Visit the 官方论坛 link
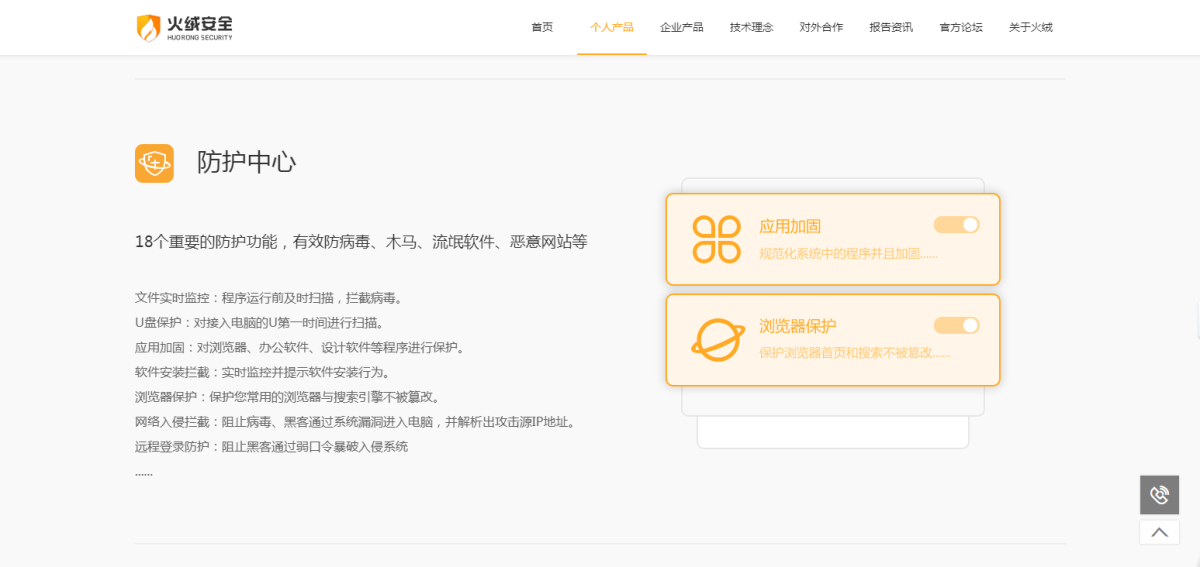 pos(961,27)
